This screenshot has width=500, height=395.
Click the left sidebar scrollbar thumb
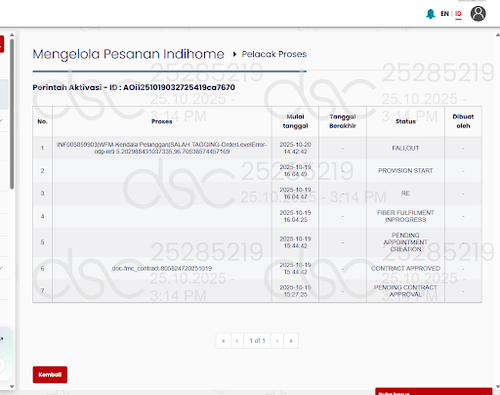(x=12, y=114)
